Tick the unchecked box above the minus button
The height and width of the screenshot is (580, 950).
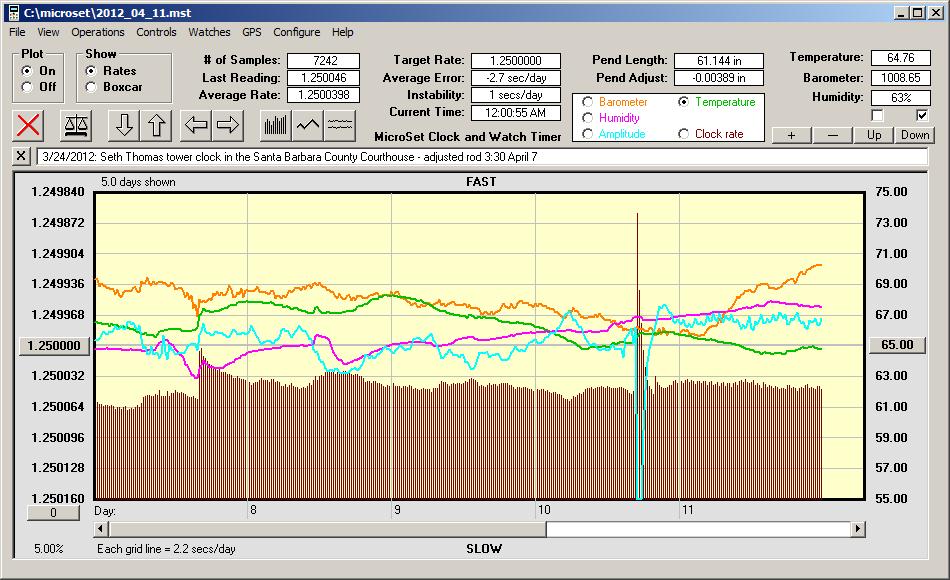[877, 115]
